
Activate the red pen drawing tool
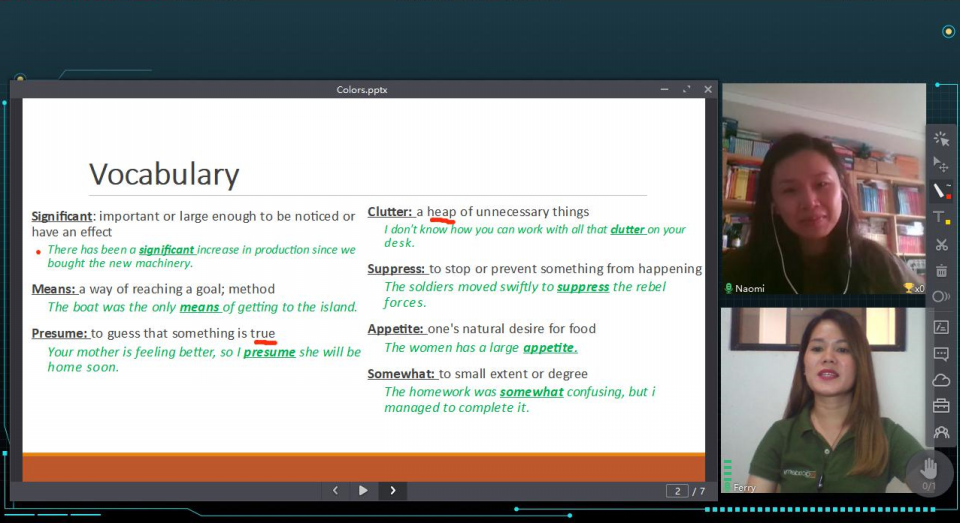coord(941,191)
